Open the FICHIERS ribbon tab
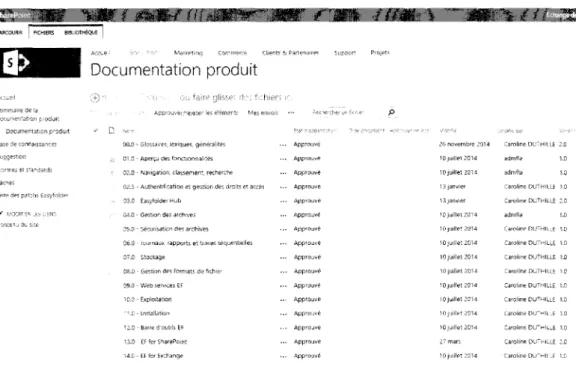 click(x=44, y=32)
